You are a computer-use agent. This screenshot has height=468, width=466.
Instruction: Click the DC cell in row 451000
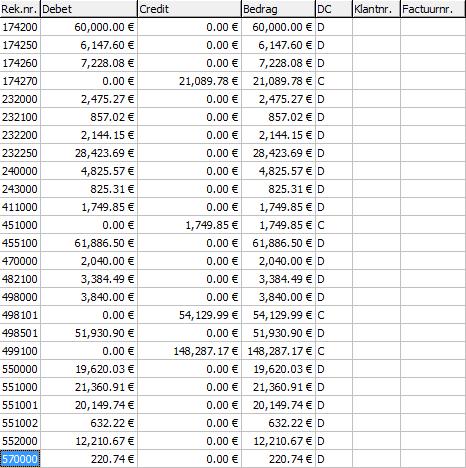pyautogui.click(x=334, y=225)
